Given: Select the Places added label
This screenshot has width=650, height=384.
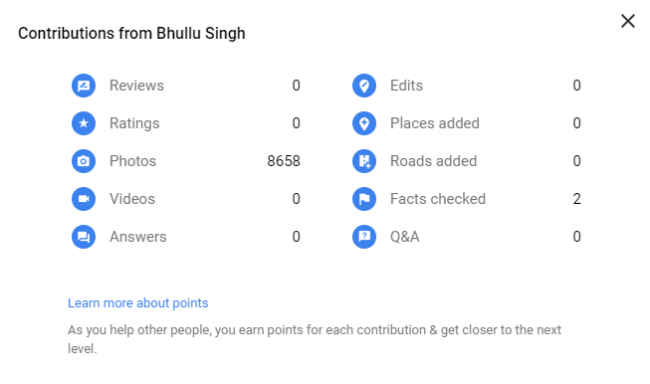Looking at the screenshot, I should tap(434, 123).
